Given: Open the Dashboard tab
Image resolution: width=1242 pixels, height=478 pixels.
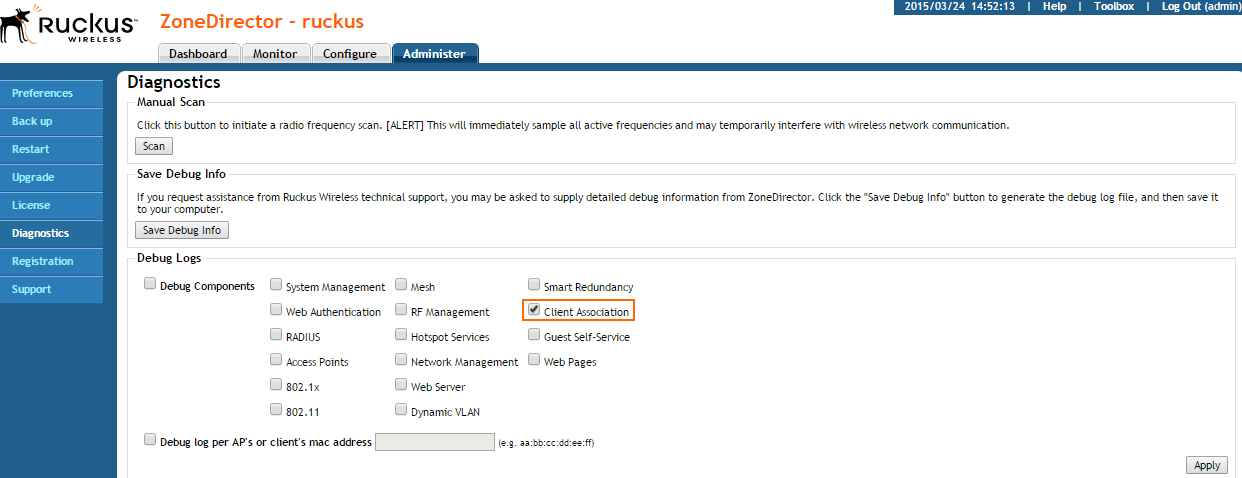Looking at the screenshot, I should [x=198, y=54].
